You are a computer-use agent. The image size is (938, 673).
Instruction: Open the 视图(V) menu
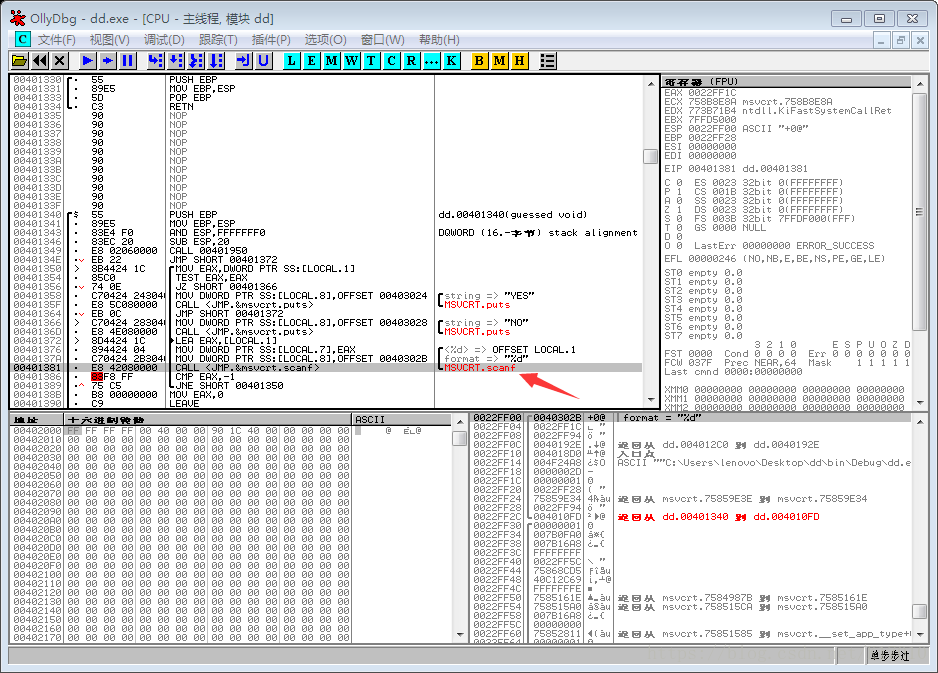click(x=109, y=39)
